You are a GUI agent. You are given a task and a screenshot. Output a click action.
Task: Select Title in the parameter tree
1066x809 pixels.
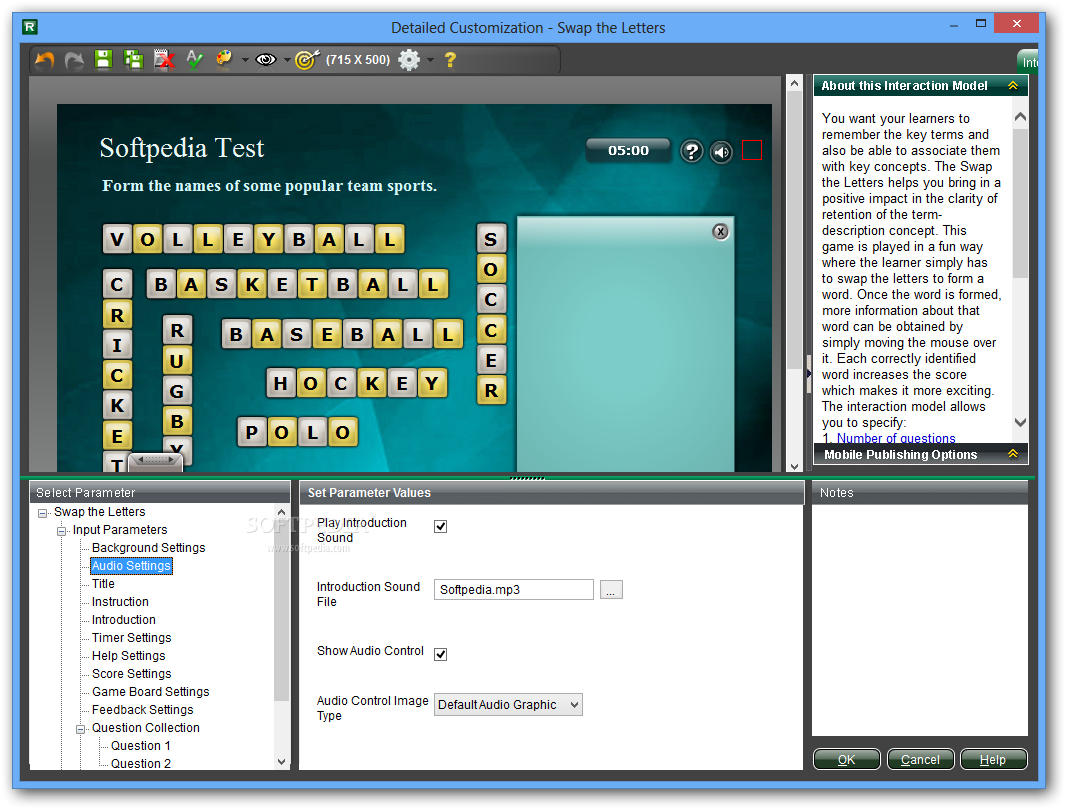[x=103, y=584]
